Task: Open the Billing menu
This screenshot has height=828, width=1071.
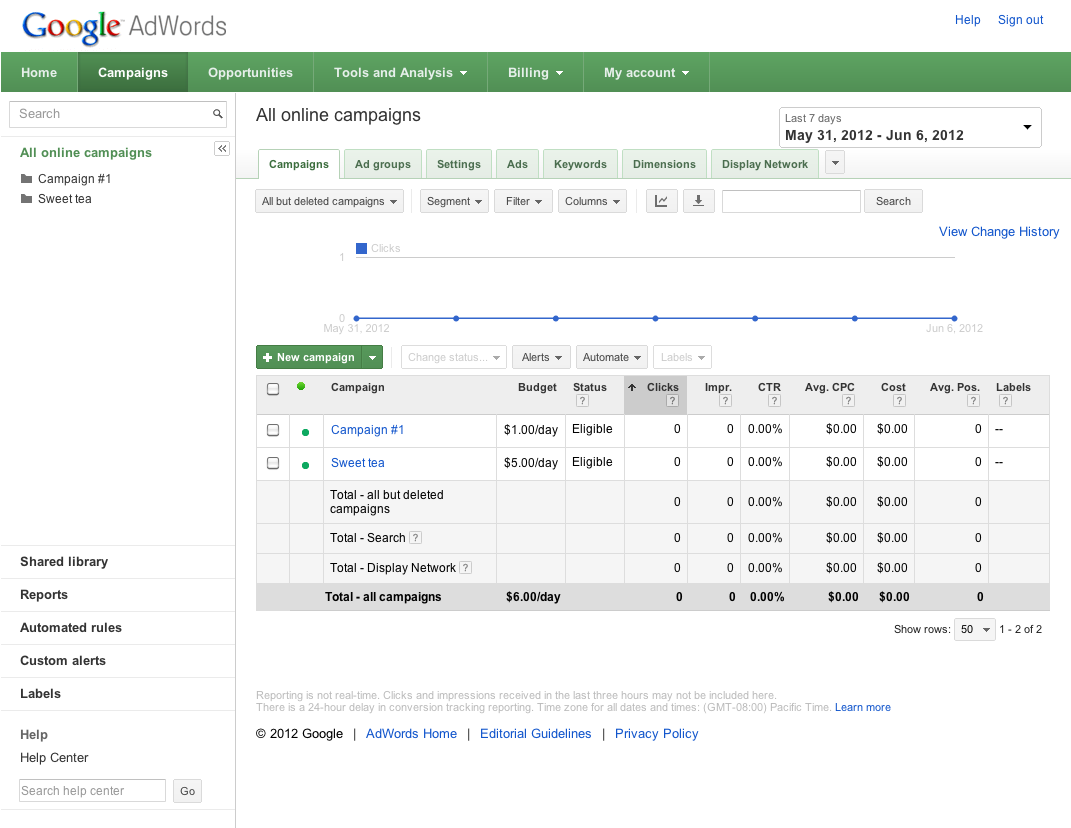Action: (x=535, y=72)
